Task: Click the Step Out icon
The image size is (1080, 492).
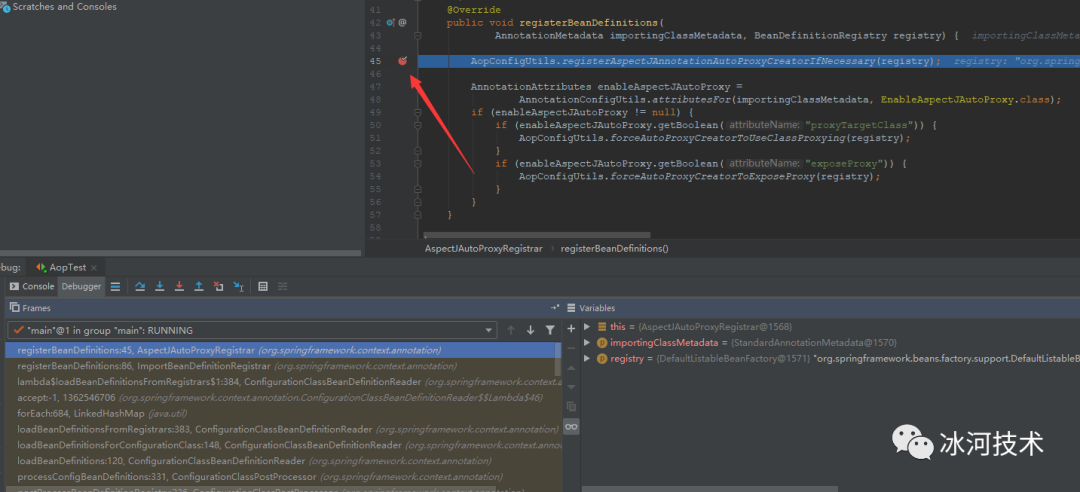Action: 199,287
